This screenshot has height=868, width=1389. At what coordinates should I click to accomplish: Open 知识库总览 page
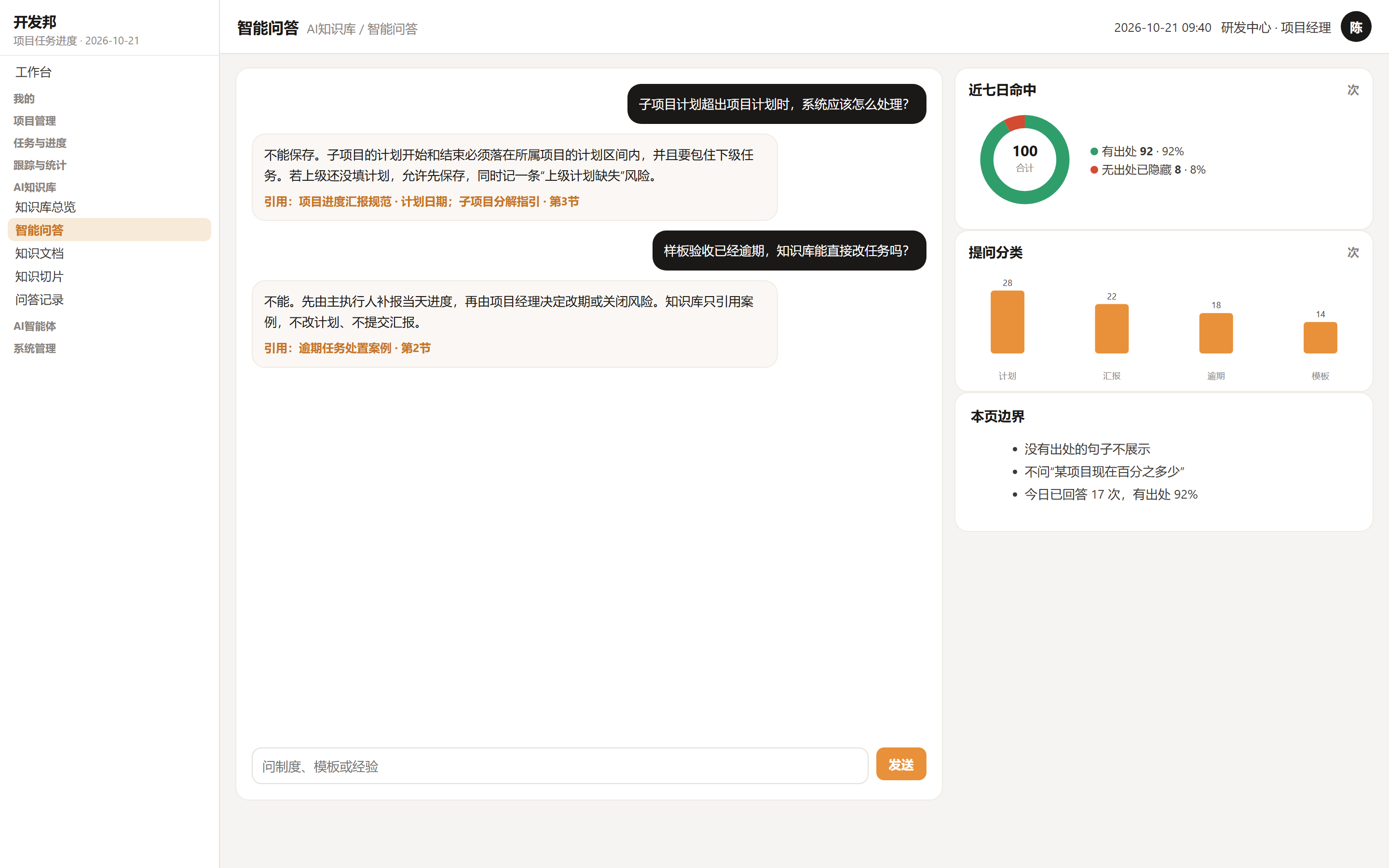point(109,207)
